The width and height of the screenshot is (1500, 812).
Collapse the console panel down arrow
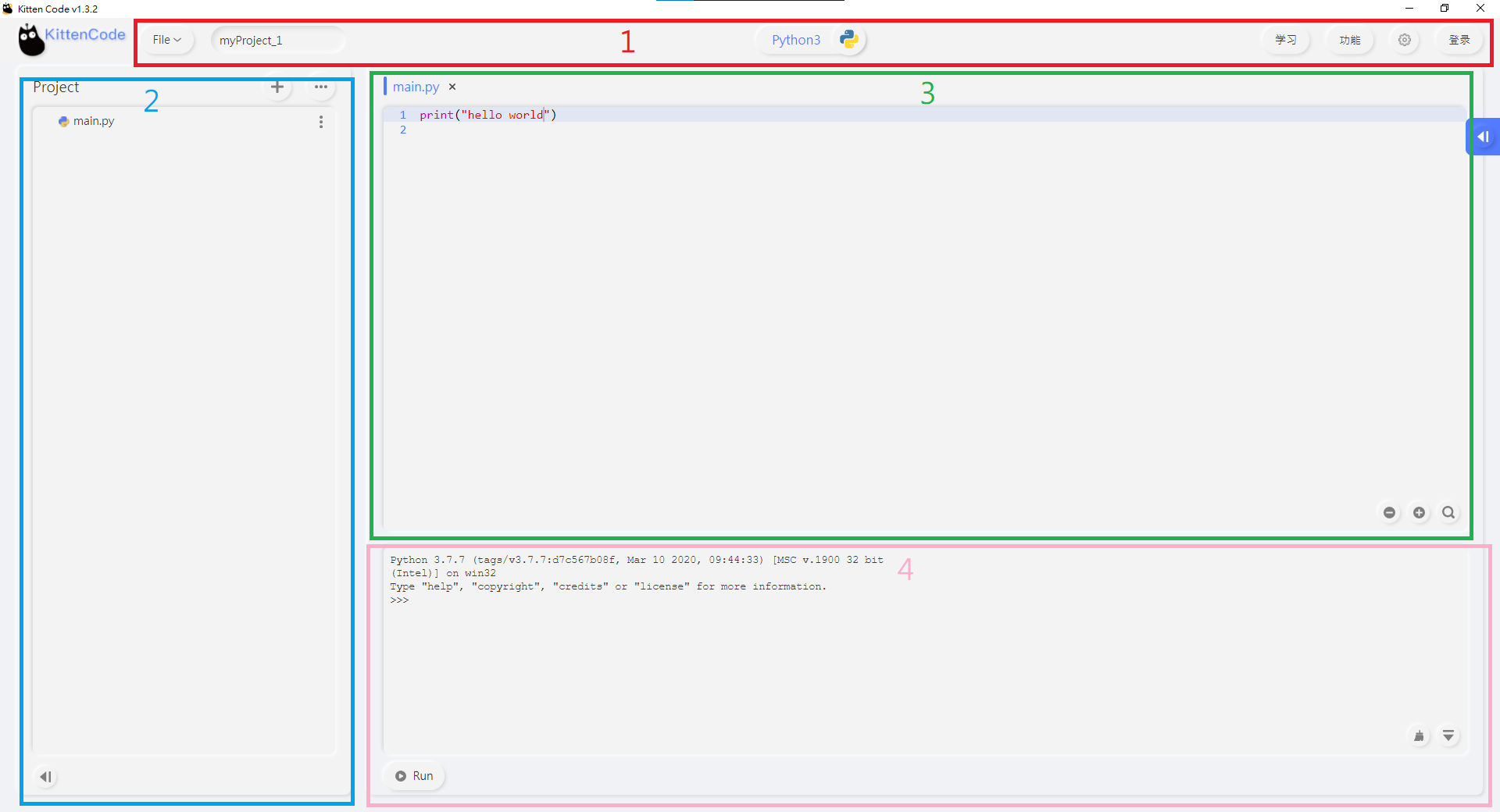1448,735
